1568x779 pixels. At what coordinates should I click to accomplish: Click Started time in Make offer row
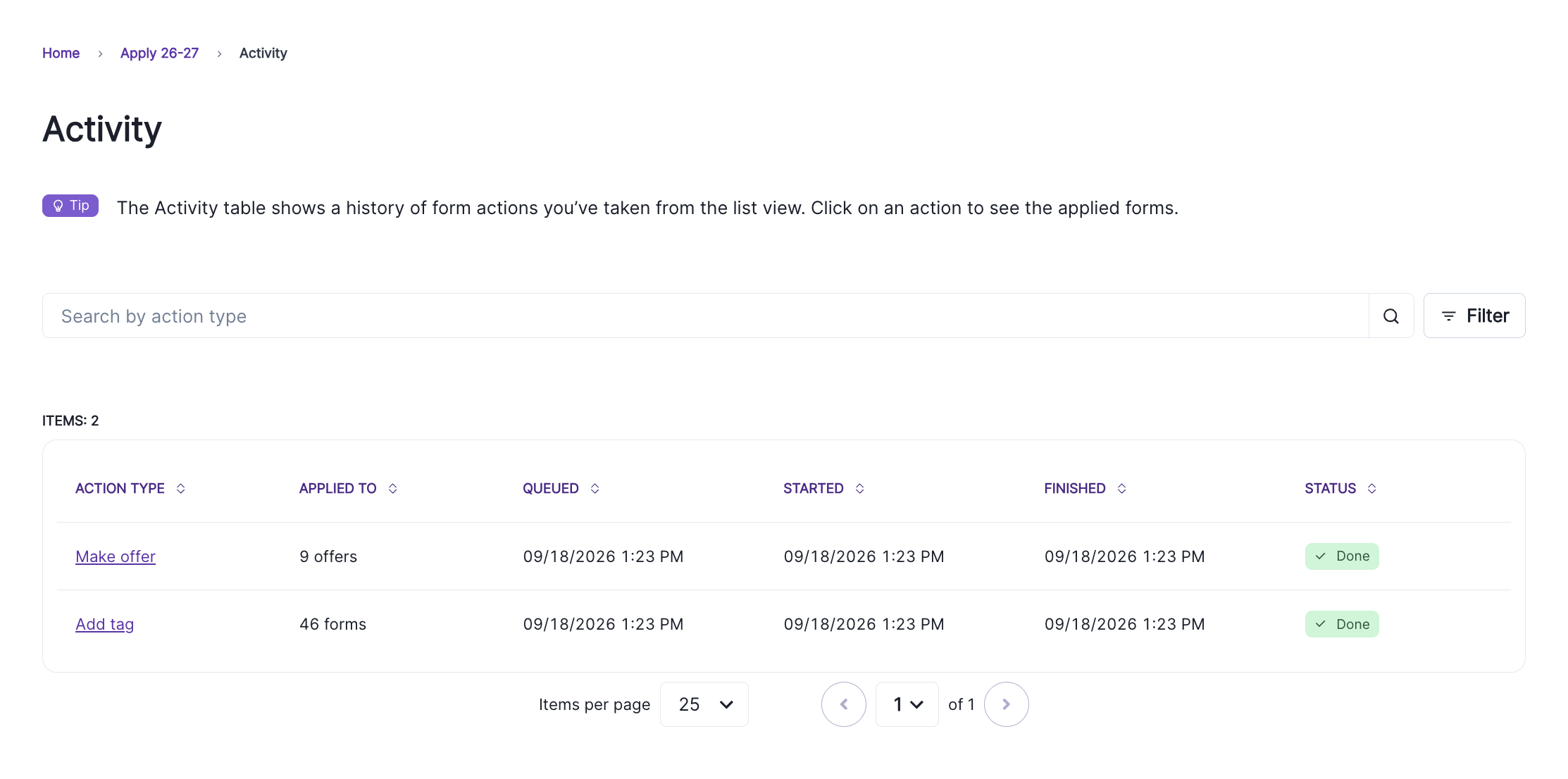click(x=864, y=557)
